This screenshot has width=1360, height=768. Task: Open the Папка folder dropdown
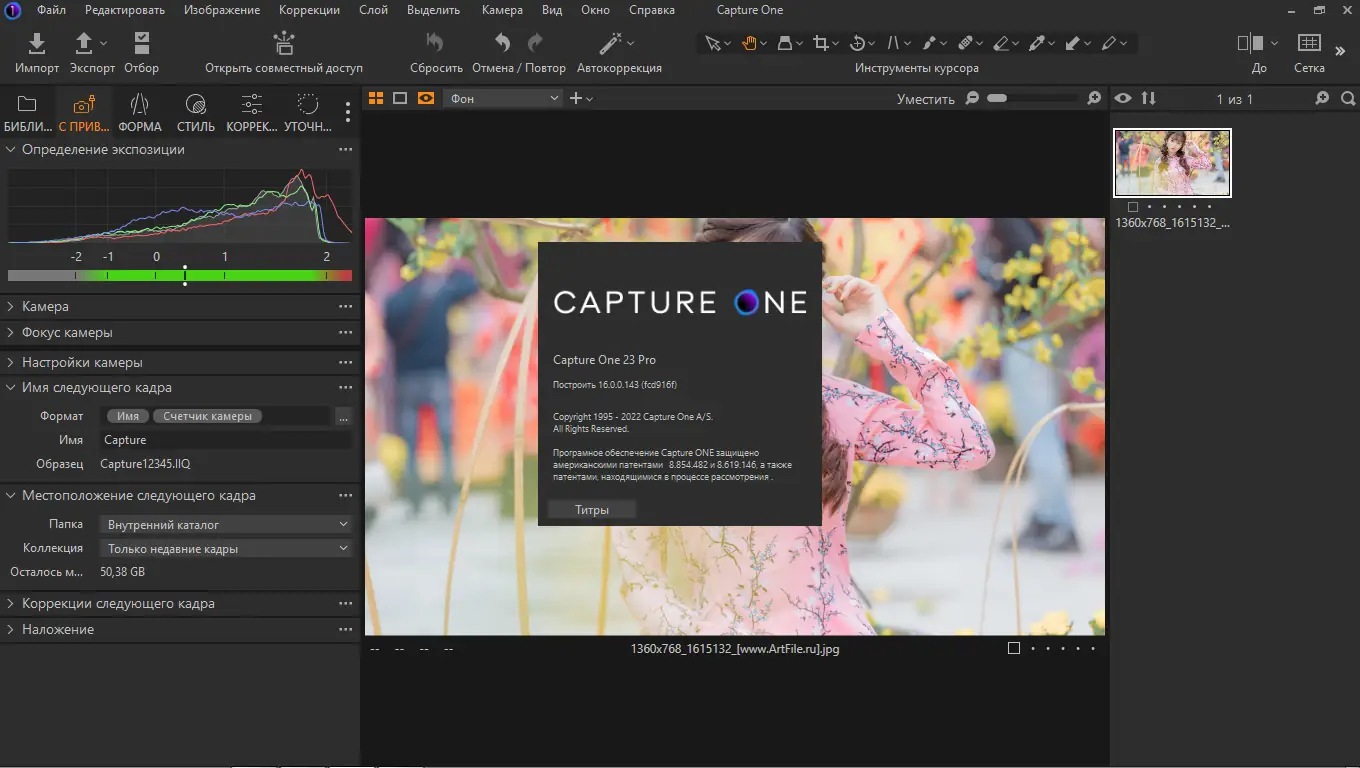click(x=226, y=524)
